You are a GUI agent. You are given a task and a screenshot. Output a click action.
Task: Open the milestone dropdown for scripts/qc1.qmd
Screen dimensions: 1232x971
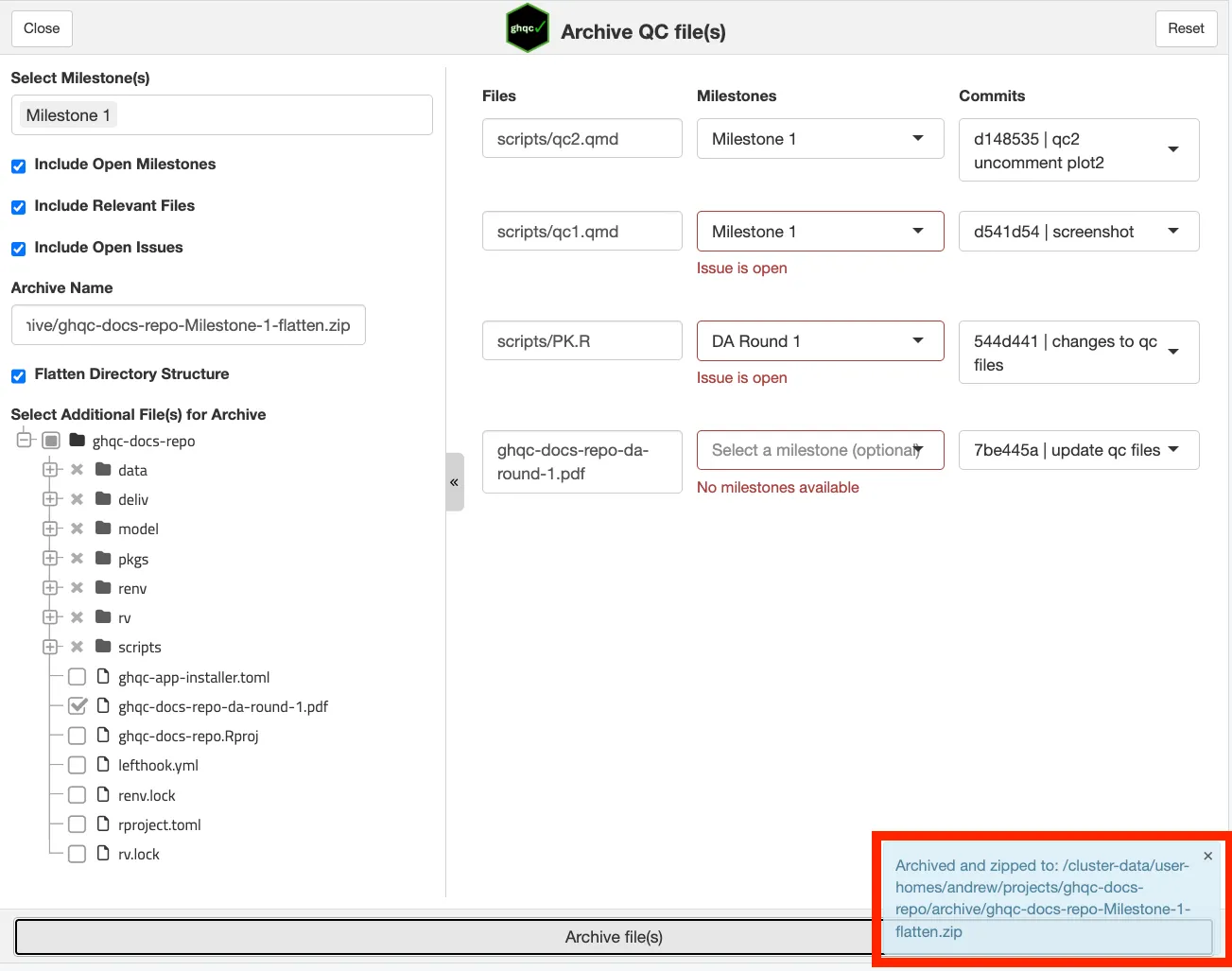point(820,232)
